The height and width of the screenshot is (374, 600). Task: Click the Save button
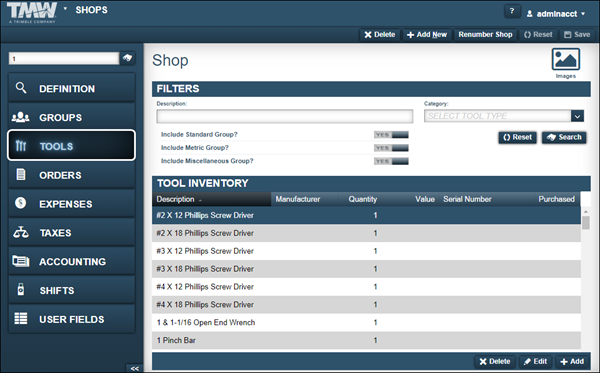tap(577, 34)
